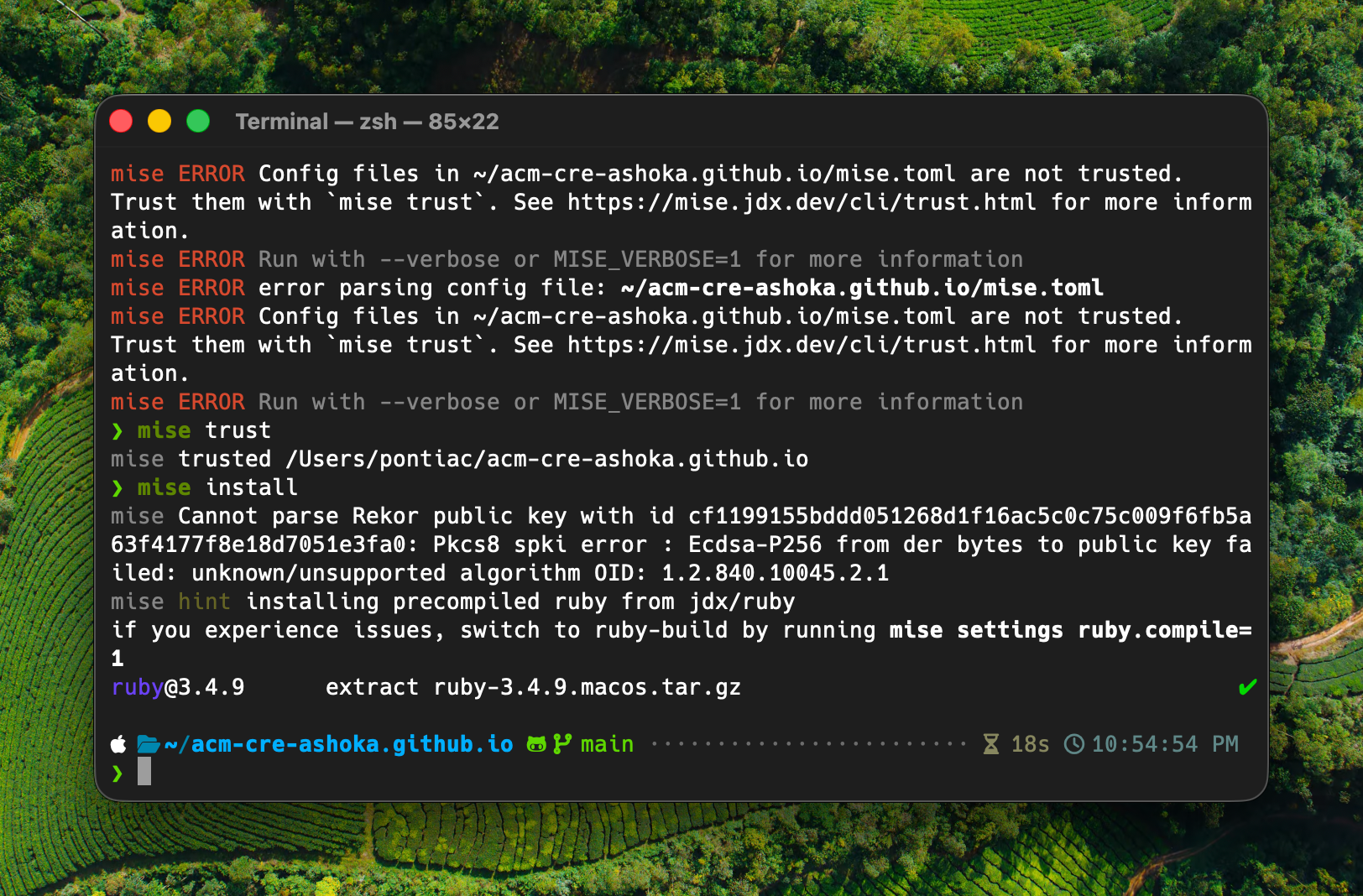Click the first https://mise.jdx.dev/cli/trust.html link
The height and width of the screenshot is (896, 1363).
coord(802,202)
